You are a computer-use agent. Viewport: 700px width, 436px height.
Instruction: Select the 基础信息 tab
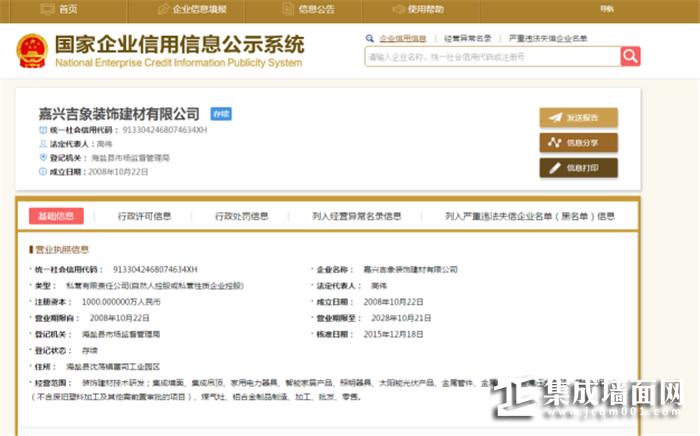coord(56,216)
